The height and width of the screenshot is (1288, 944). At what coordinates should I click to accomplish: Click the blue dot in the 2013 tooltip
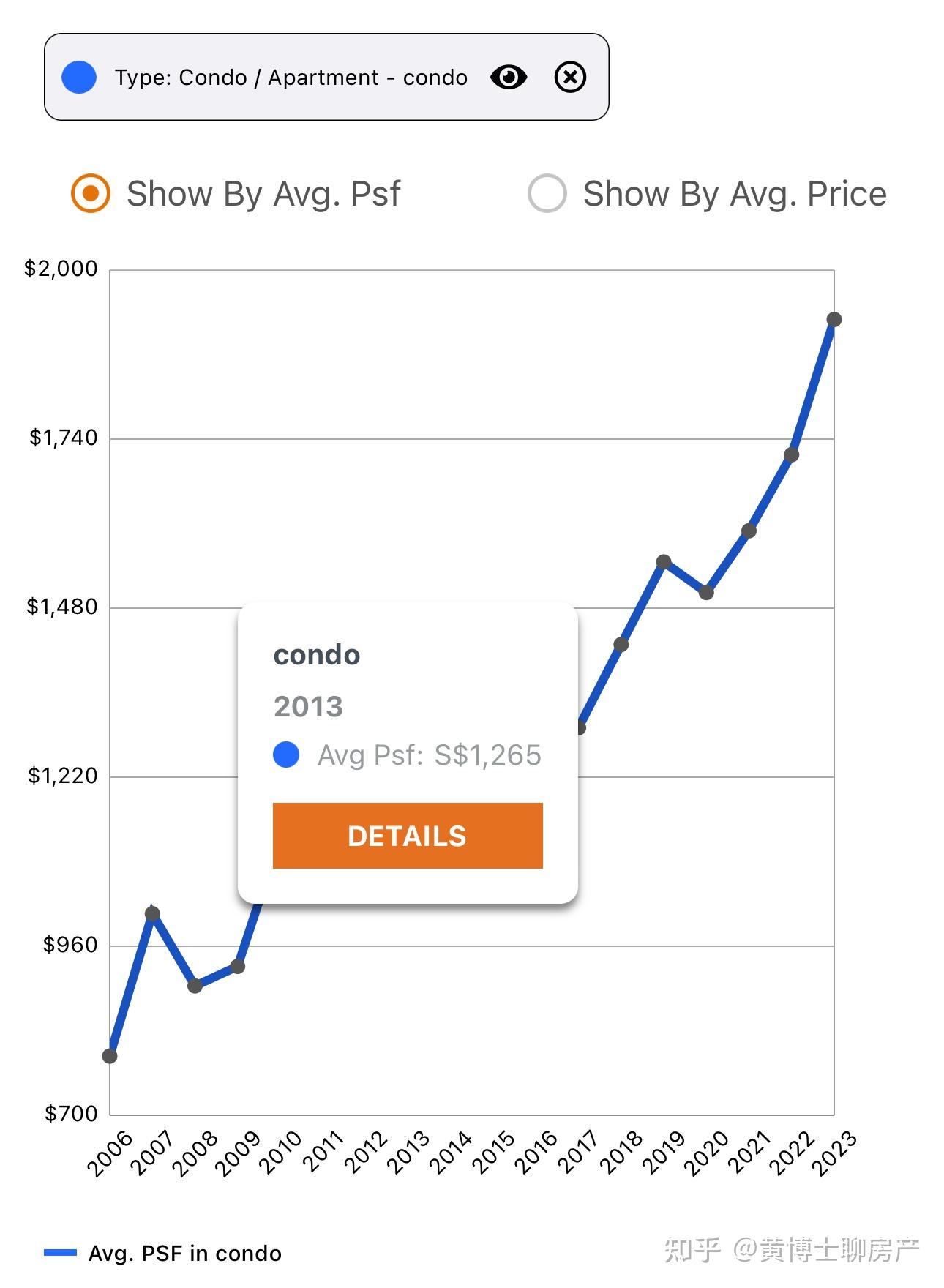pos(286,755)
